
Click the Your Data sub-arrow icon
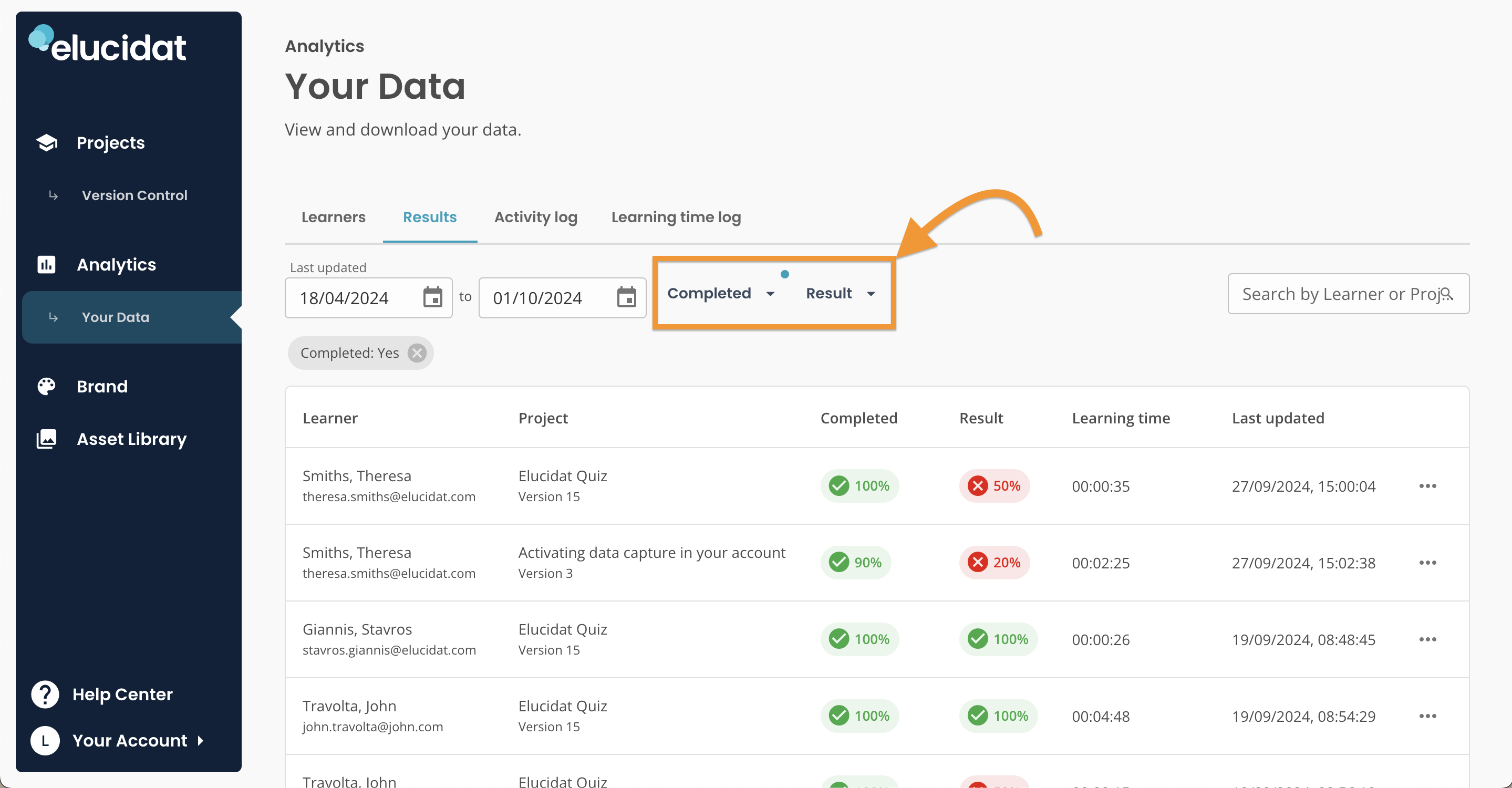(54, 317)
